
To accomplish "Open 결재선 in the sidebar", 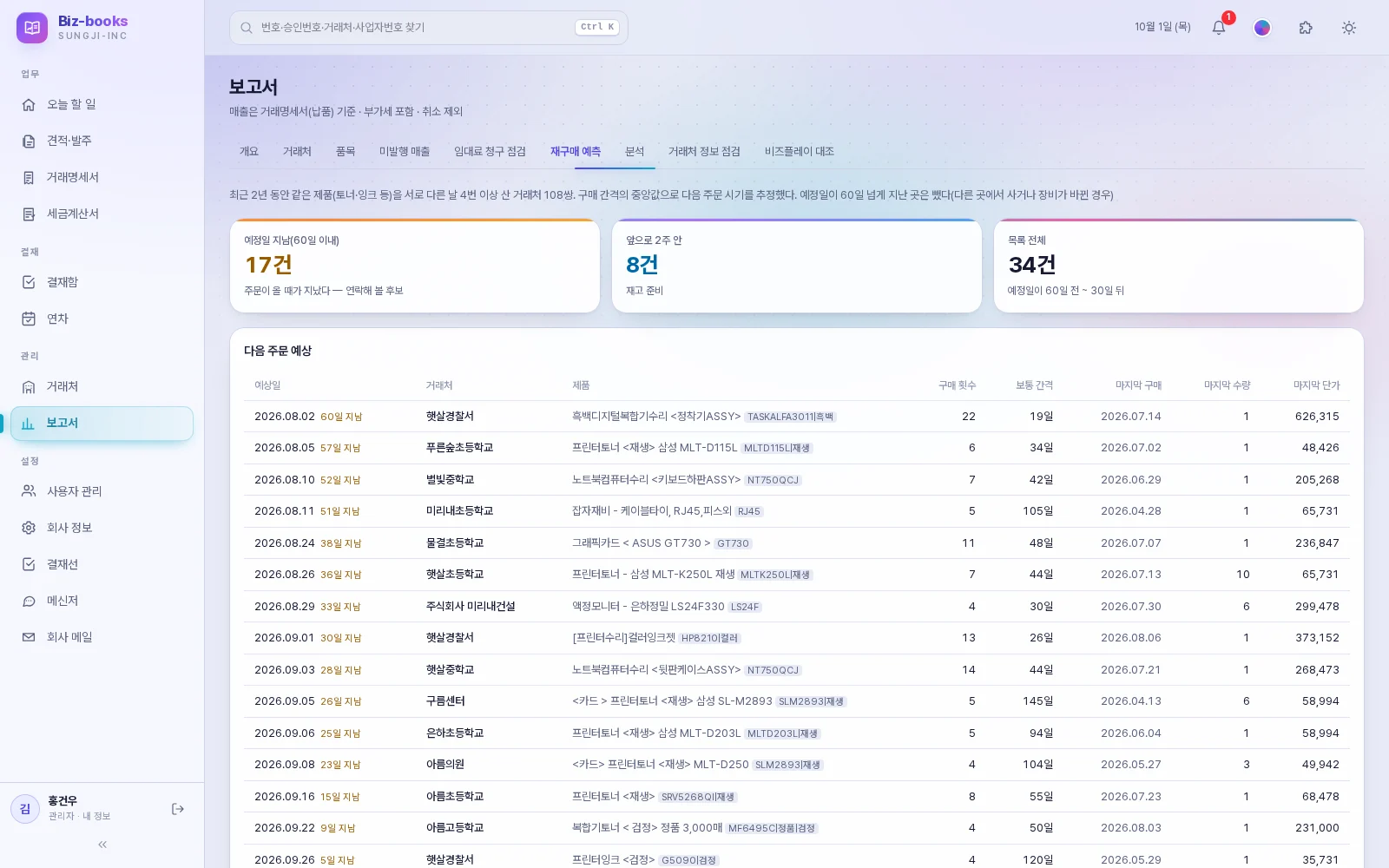I will [x=102, y=564].
